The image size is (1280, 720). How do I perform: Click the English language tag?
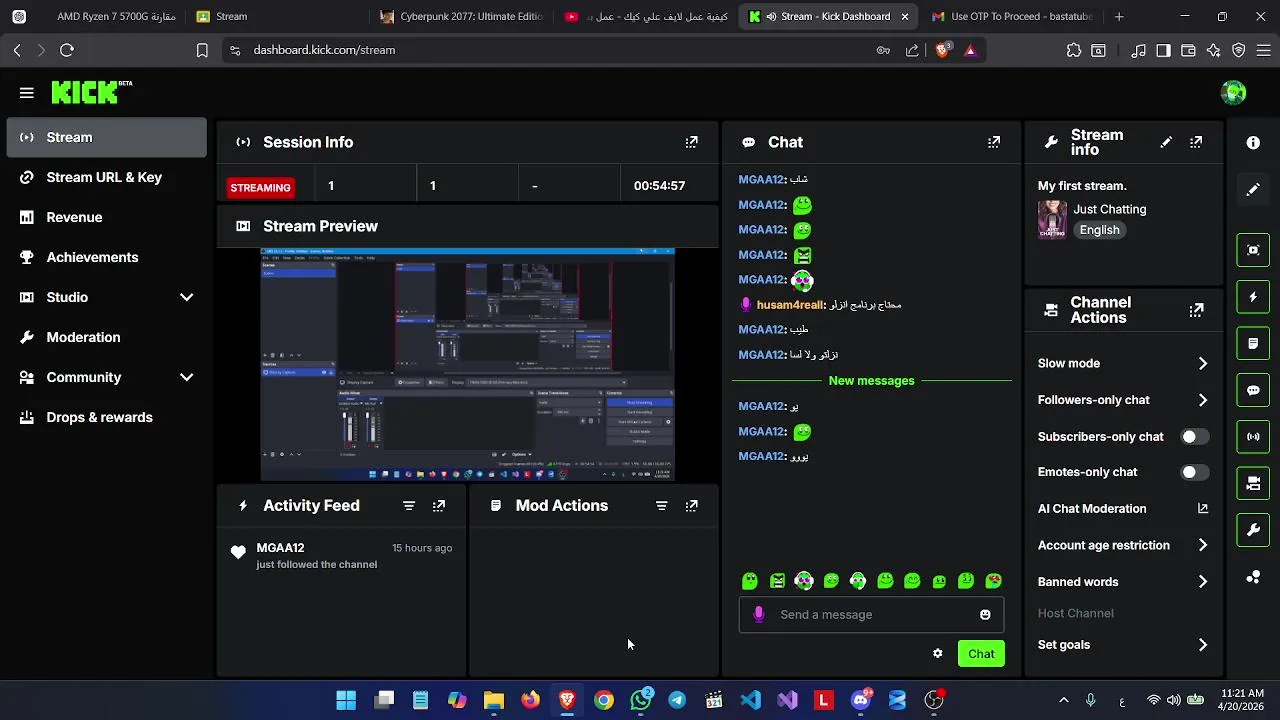[x=1099, y=230]
